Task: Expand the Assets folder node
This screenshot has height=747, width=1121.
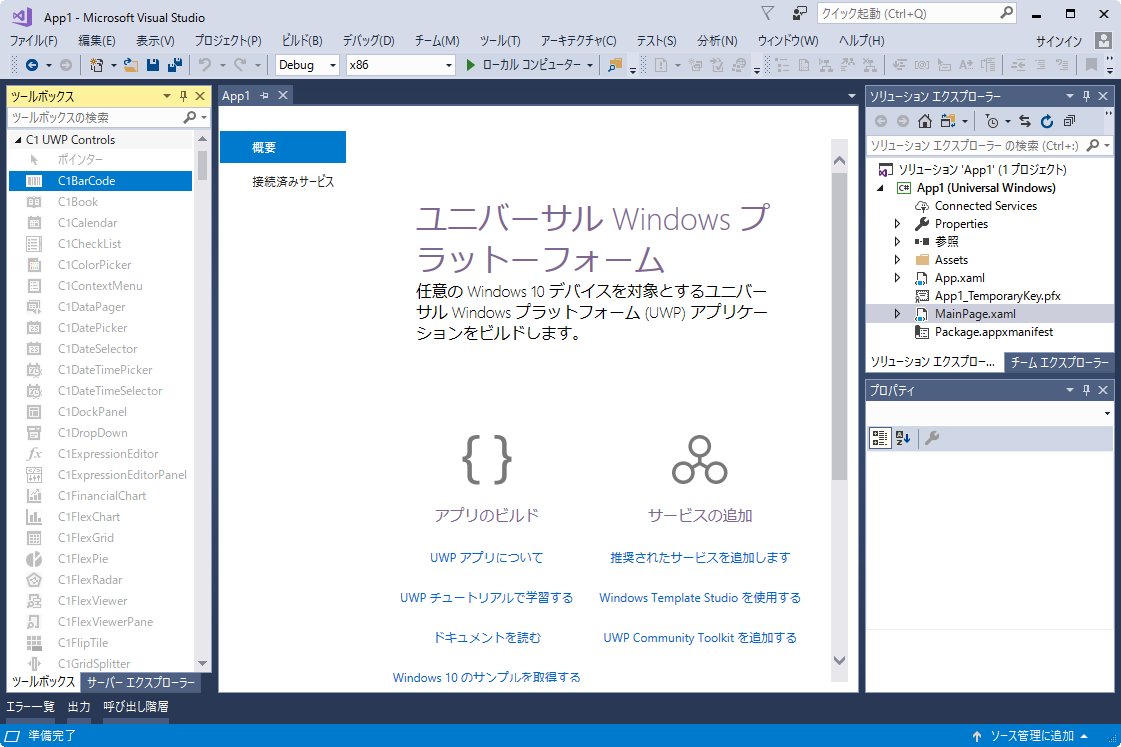Action: [x=897, y=260]
